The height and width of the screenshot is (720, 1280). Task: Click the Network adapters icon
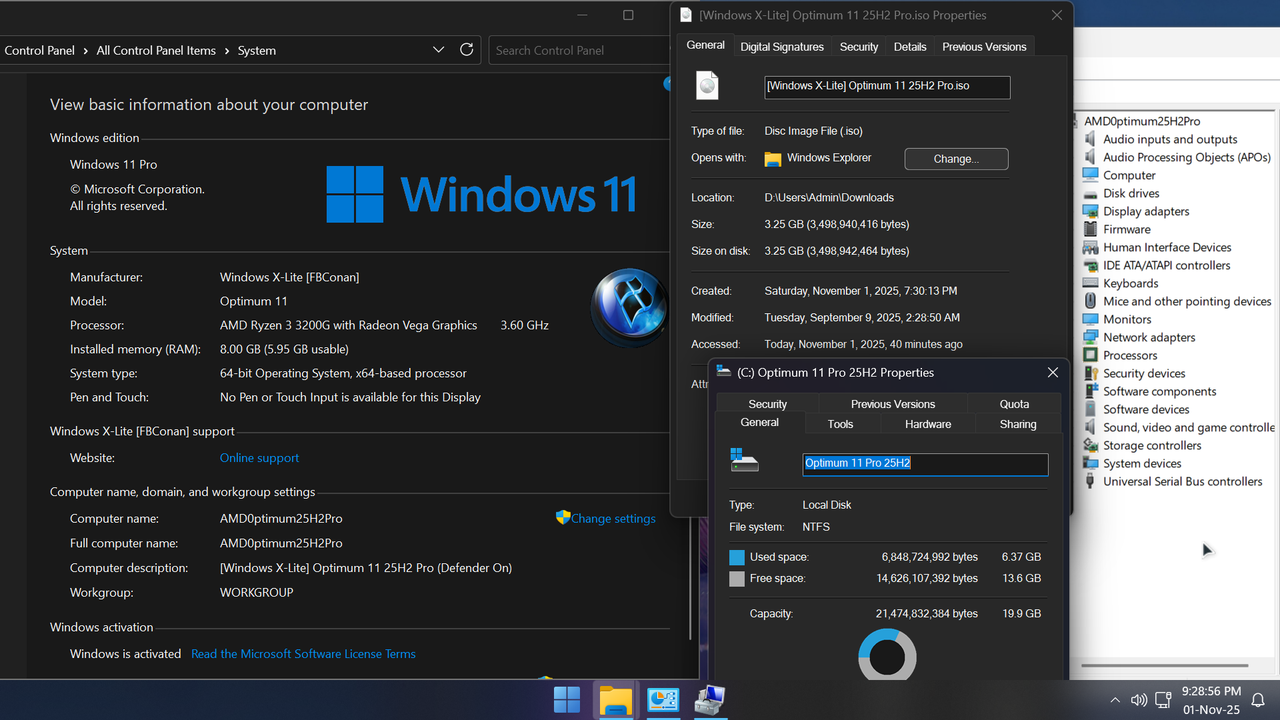click(x=1090, y=337)
